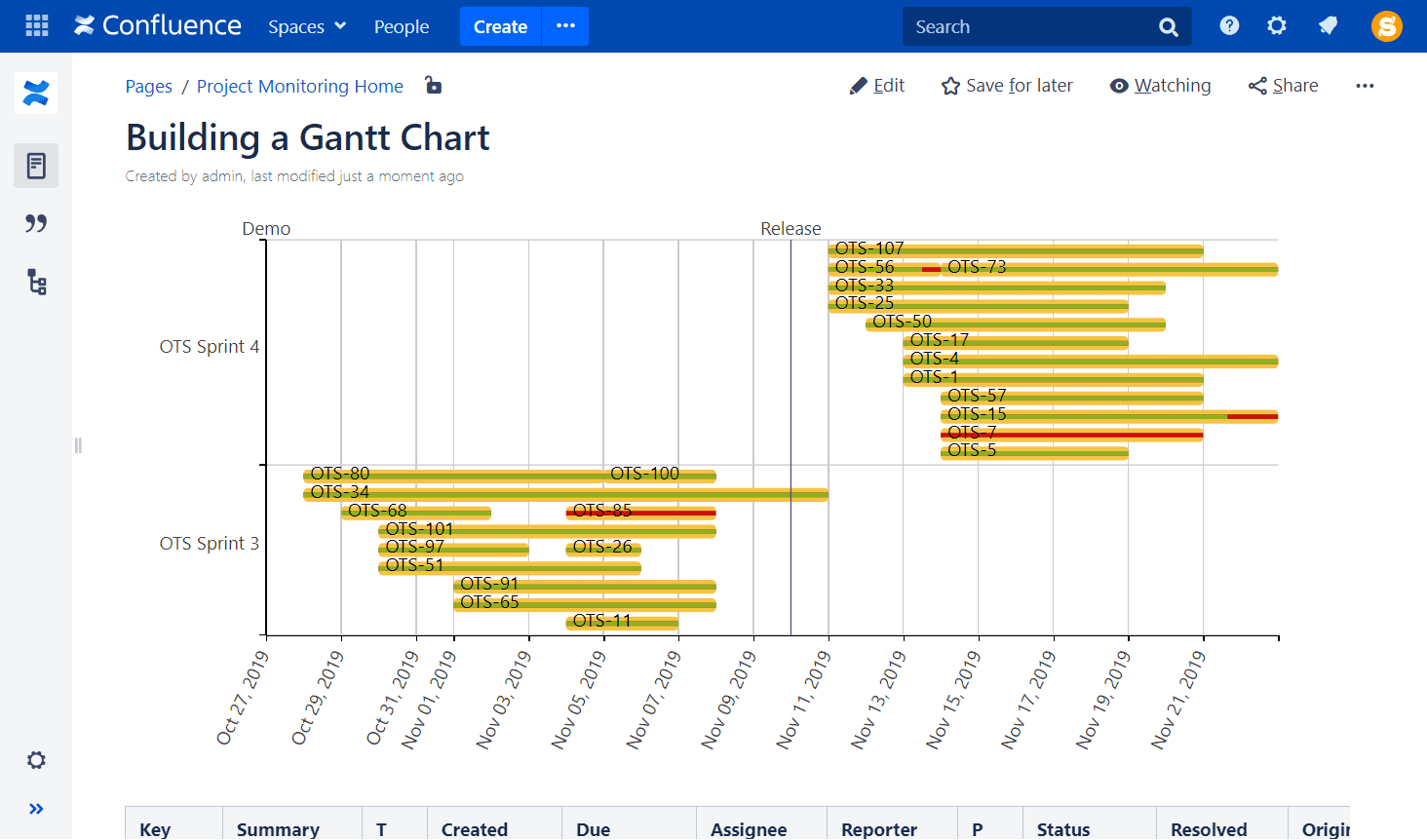Open your profile avatar menu

point(1386,26)
